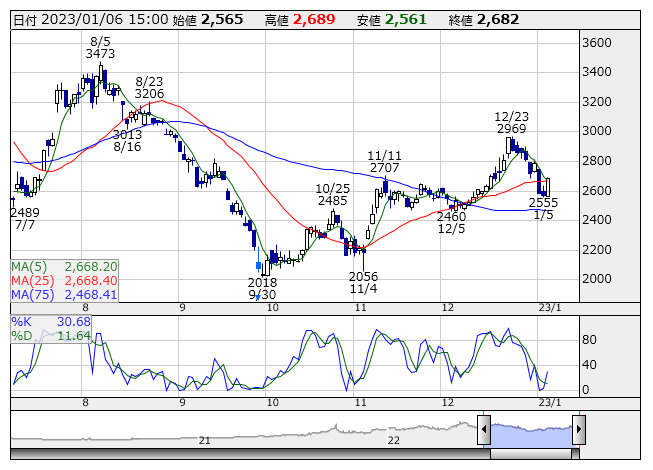Click the high price 2,689 in red
This screenshot has height=470, width=653.
click(314, 20)
